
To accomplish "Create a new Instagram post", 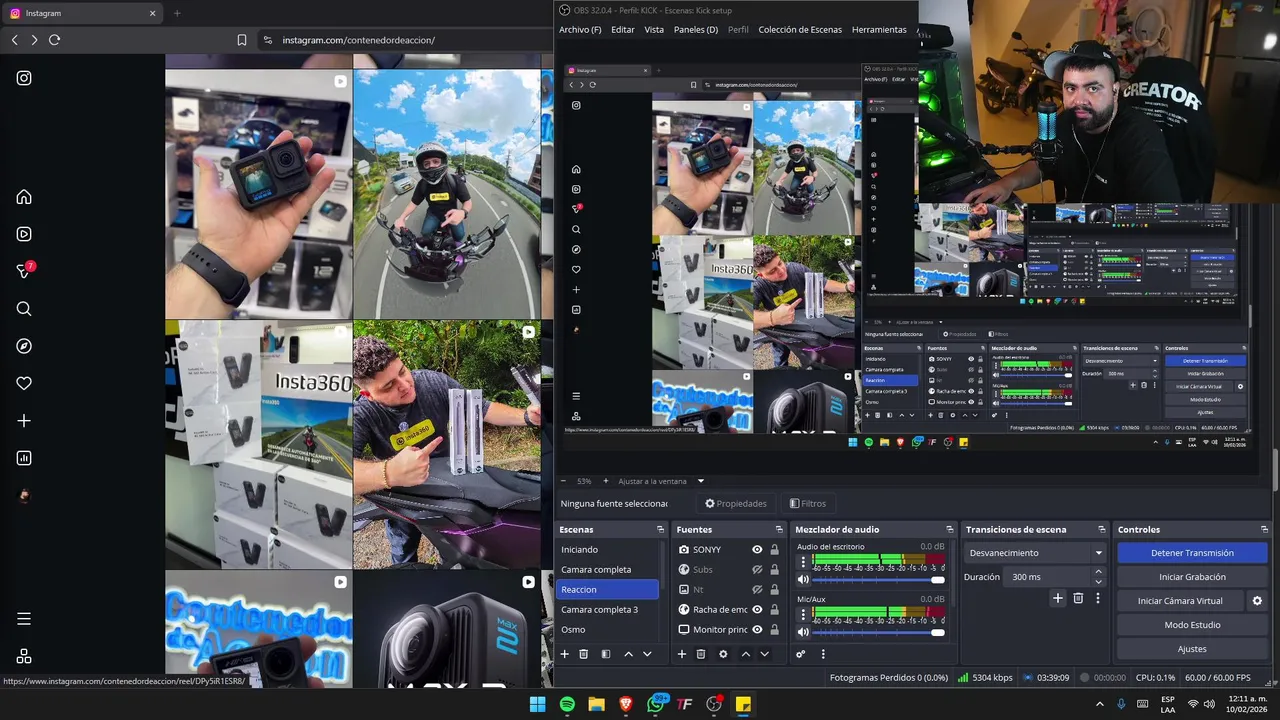I will tap(24, 421).
